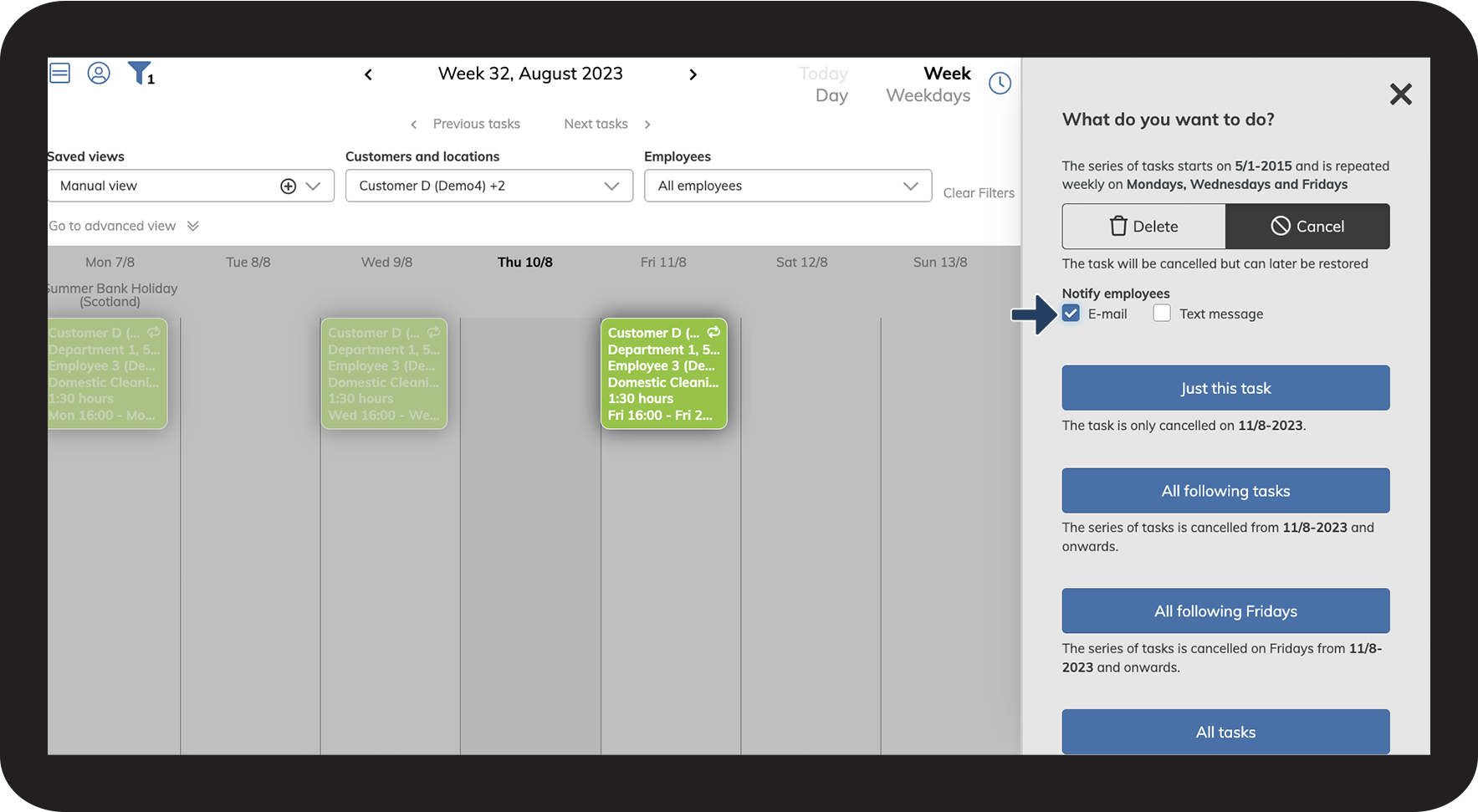Click Clear Filters link
The width and height of the screenshot is (1478, 812).
[x=979, y=193]
